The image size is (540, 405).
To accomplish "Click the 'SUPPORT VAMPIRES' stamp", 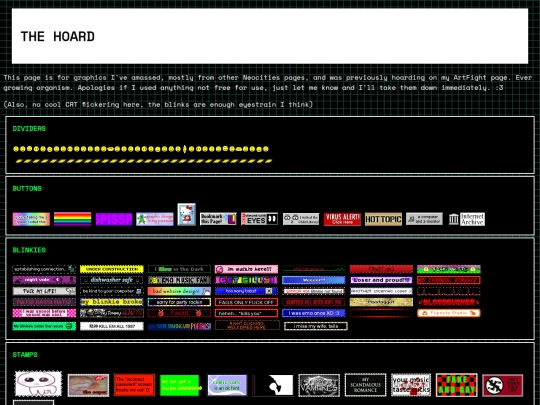I will click(x=319, y=385).
